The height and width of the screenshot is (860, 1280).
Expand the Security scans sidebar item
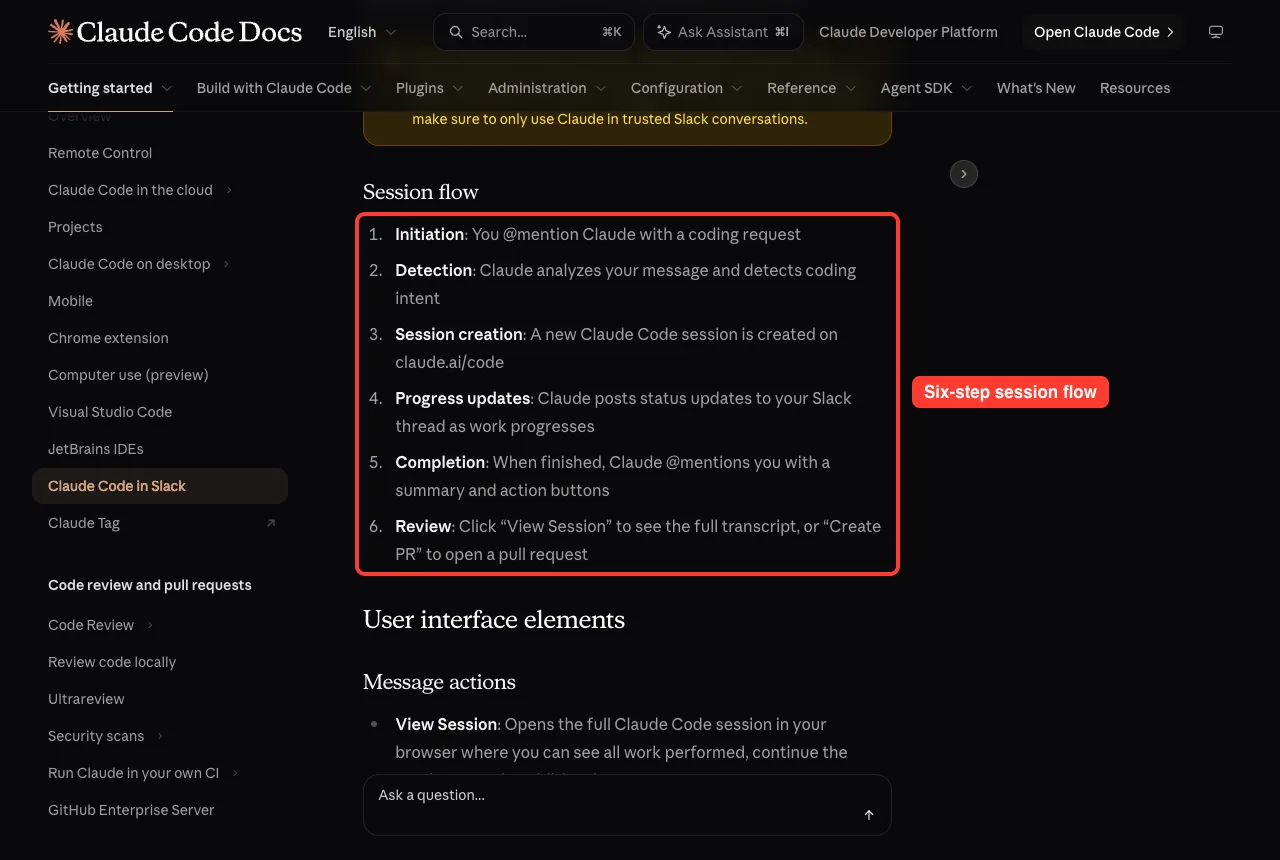(160, 736)
